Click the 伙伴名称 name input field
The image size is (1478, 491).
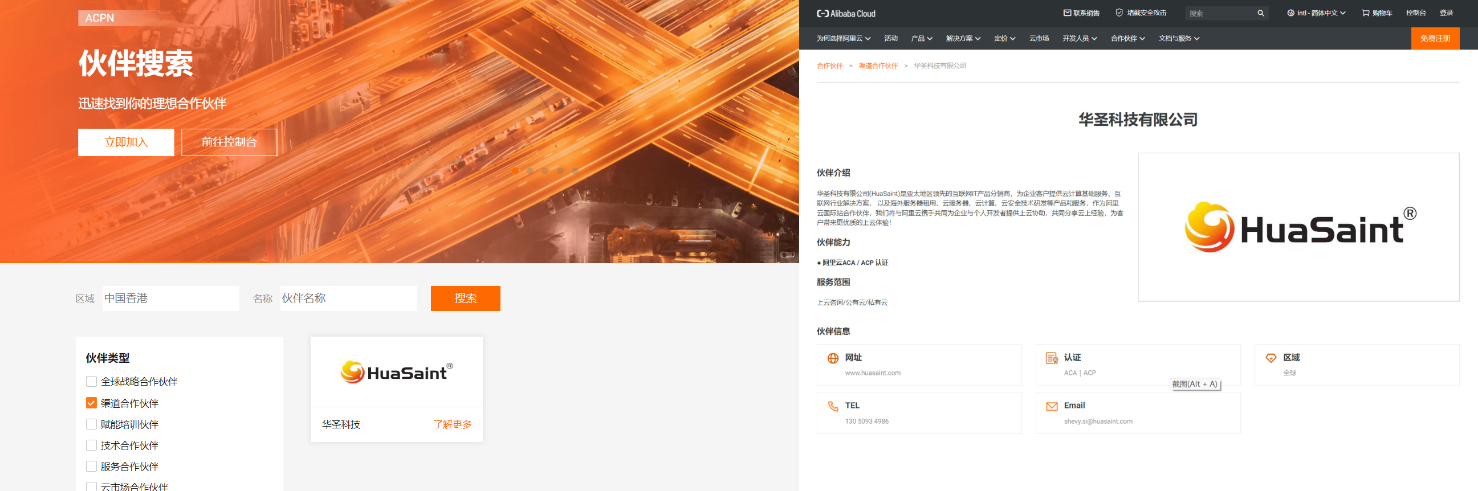347,298
